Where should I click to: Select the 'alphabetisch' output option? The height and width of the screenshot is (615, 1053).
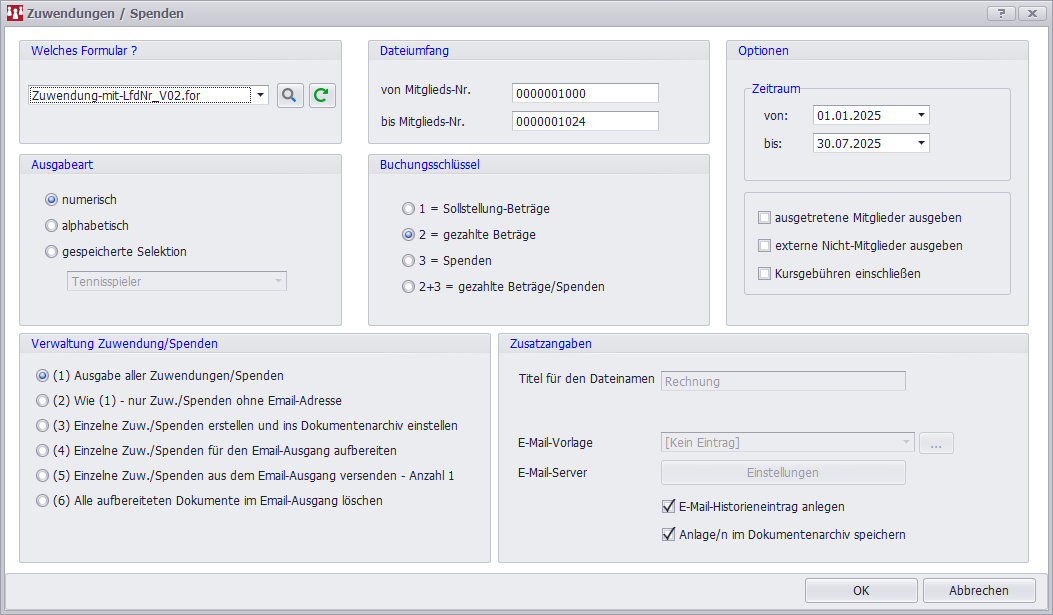[x=52, y=226]
